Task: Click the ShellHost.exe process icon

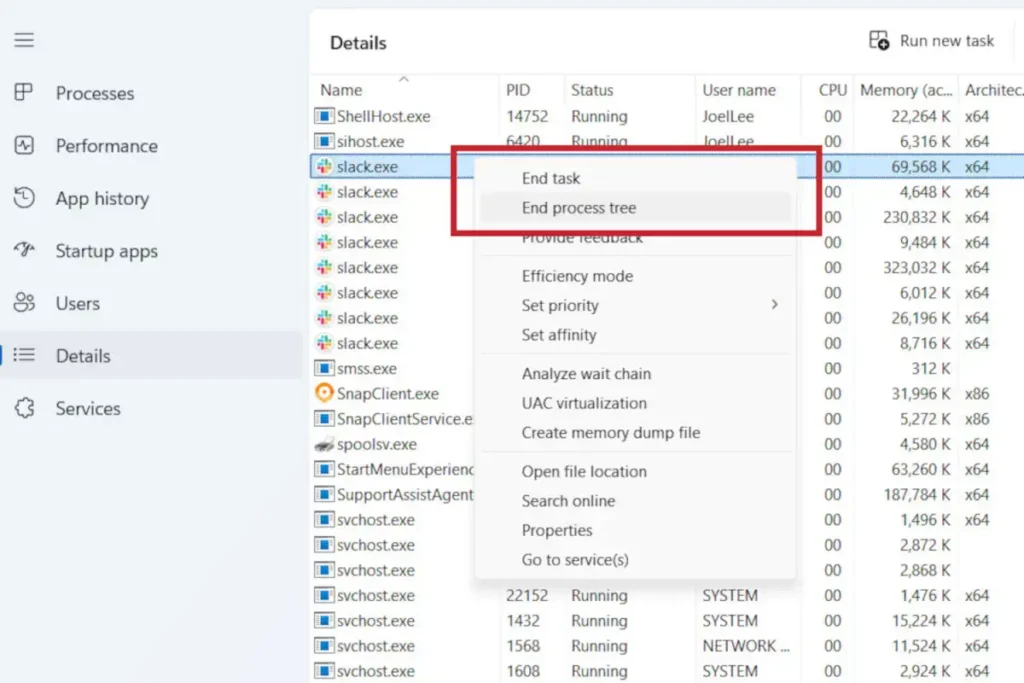Action: (324, 116)
